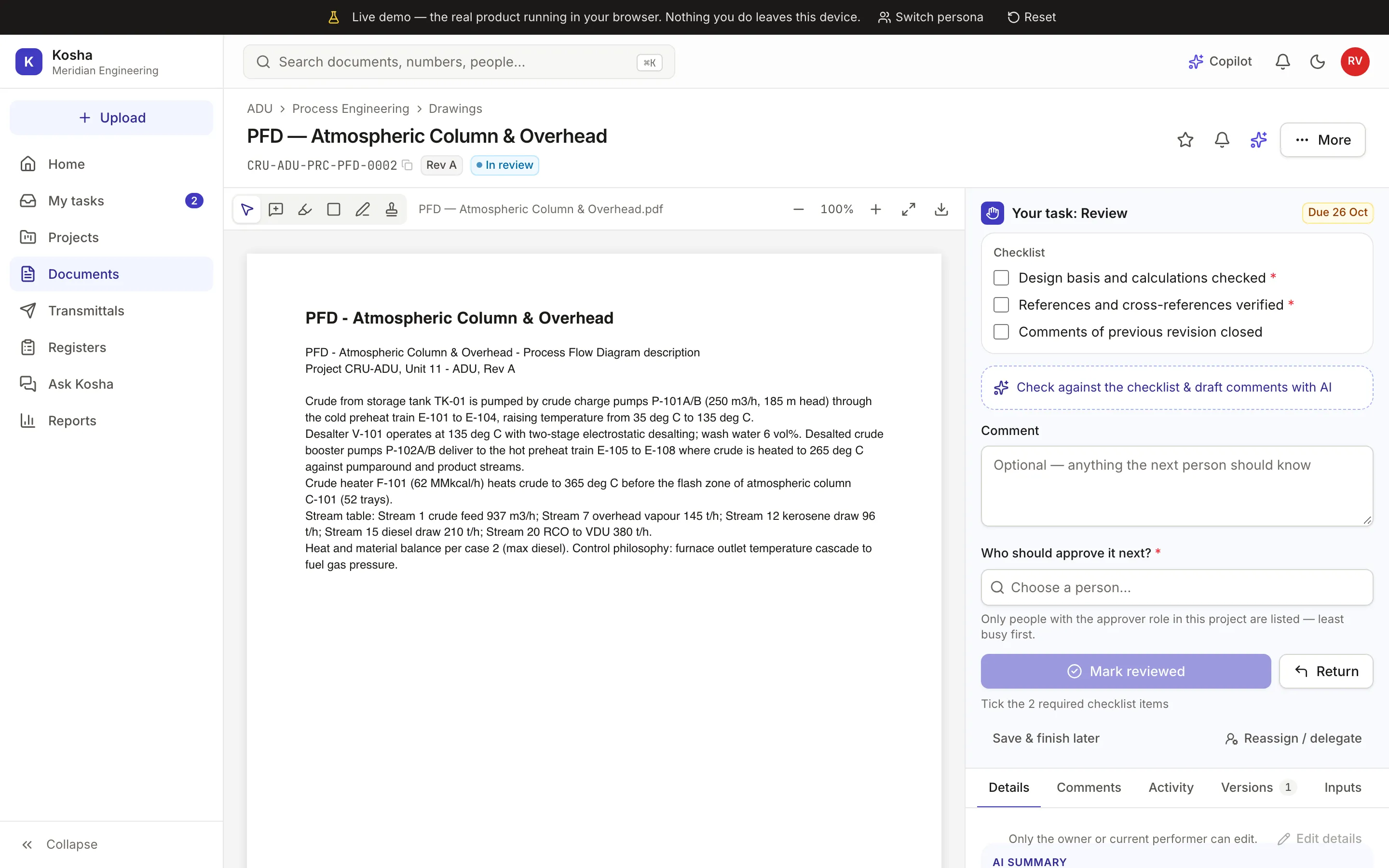Select the pointer cursor tool
Screen dimensions: 1389x868
point(247,210)
